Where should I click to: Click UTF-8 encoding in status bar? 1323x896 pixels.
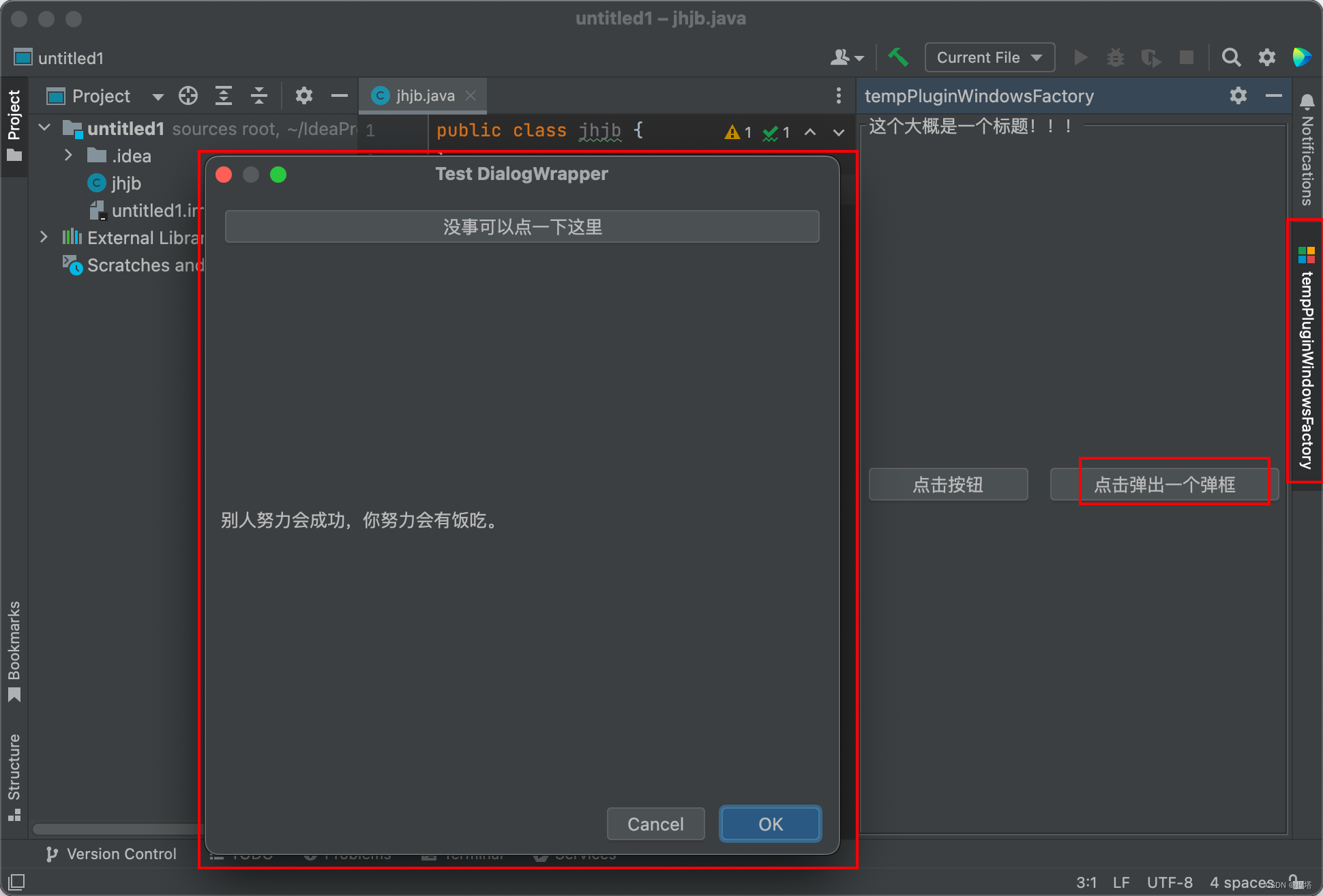1170,882
